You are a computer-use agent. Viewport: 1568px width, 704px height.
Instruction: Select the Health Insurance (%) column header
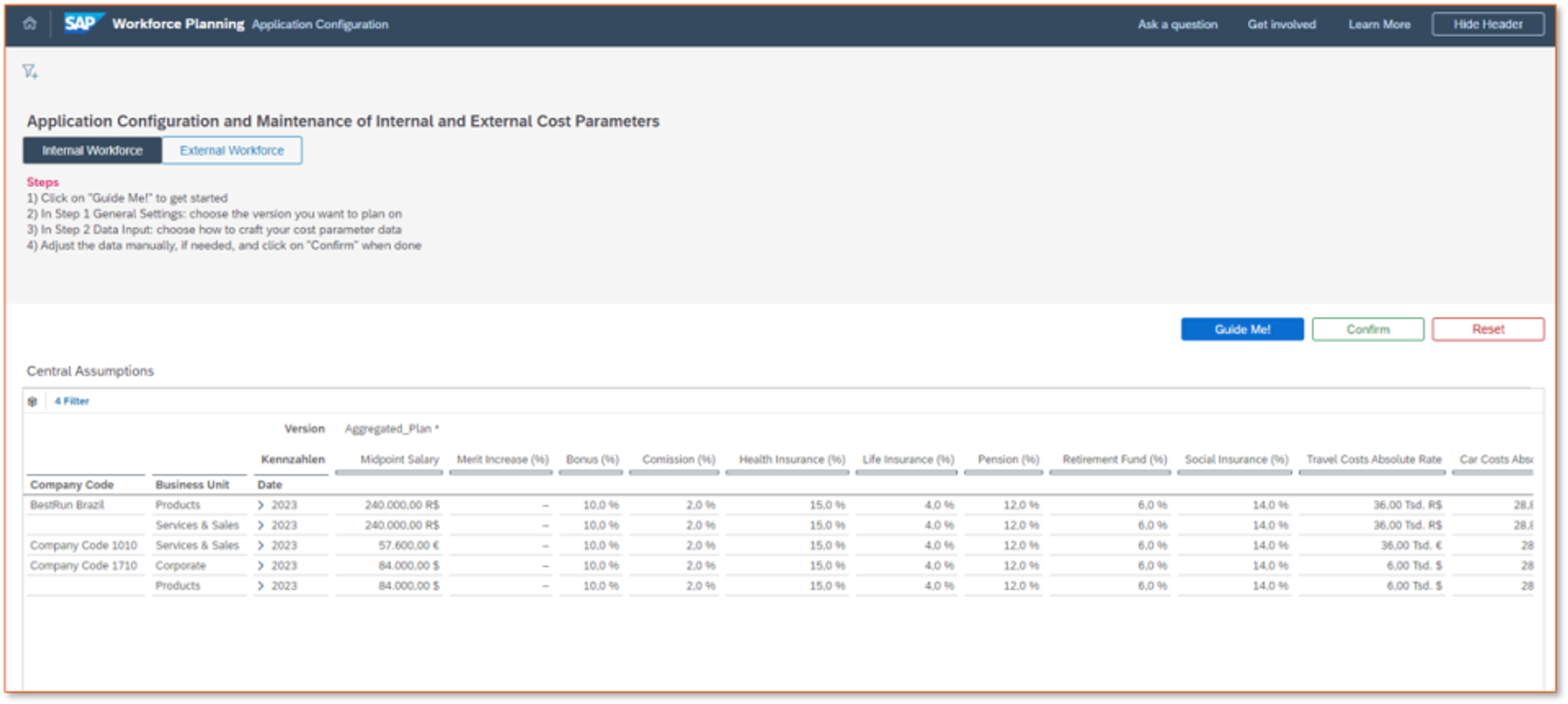[791, 459]
